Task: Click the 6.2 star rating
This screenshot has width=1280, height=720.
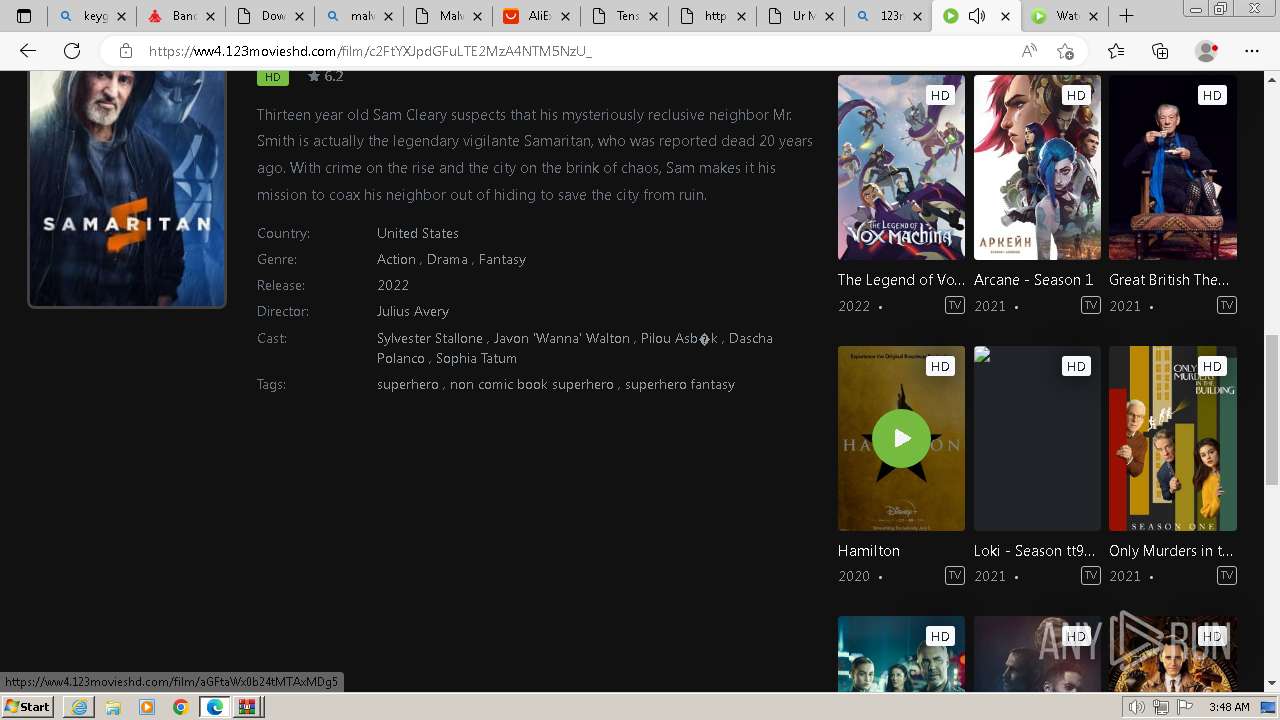Action: 326,77
